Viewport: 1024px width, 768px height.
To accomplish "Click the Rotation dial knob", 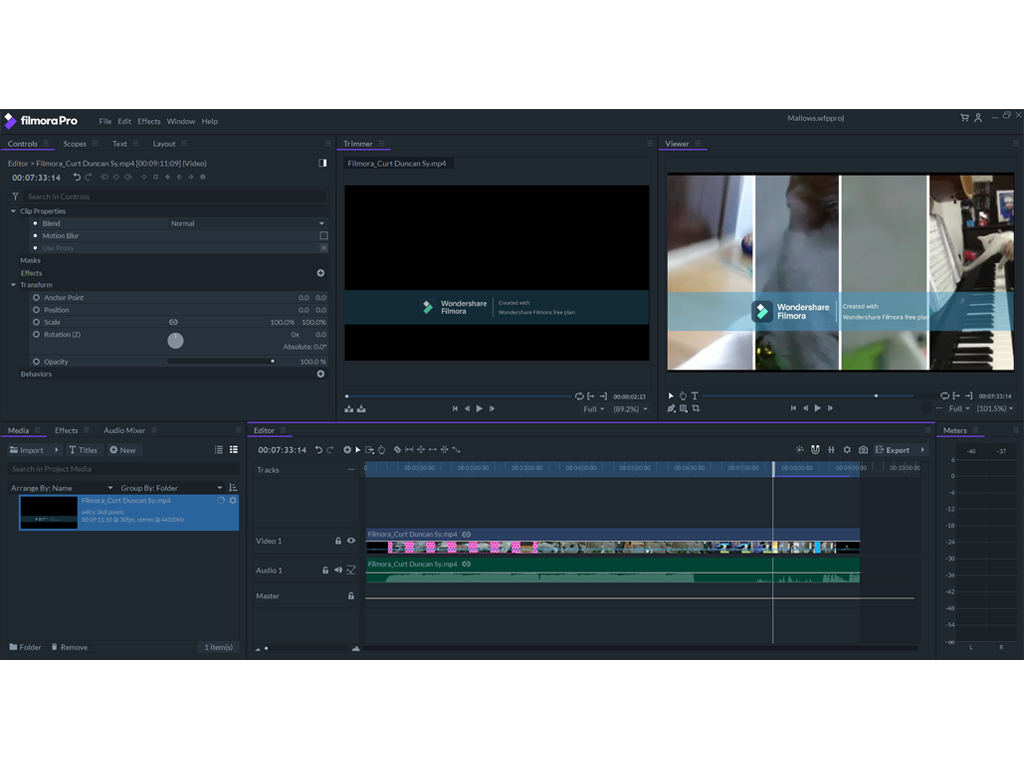I will point(175,340).
